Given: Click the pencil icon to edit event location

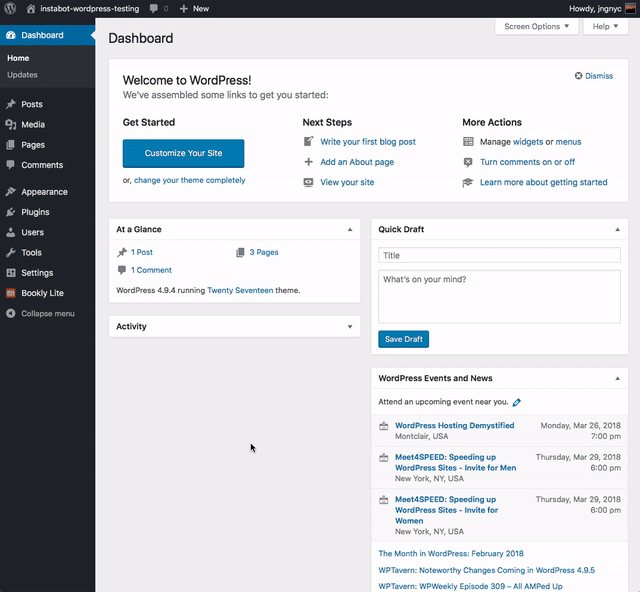Looking at the screenshot, I should tap(517, 402).
